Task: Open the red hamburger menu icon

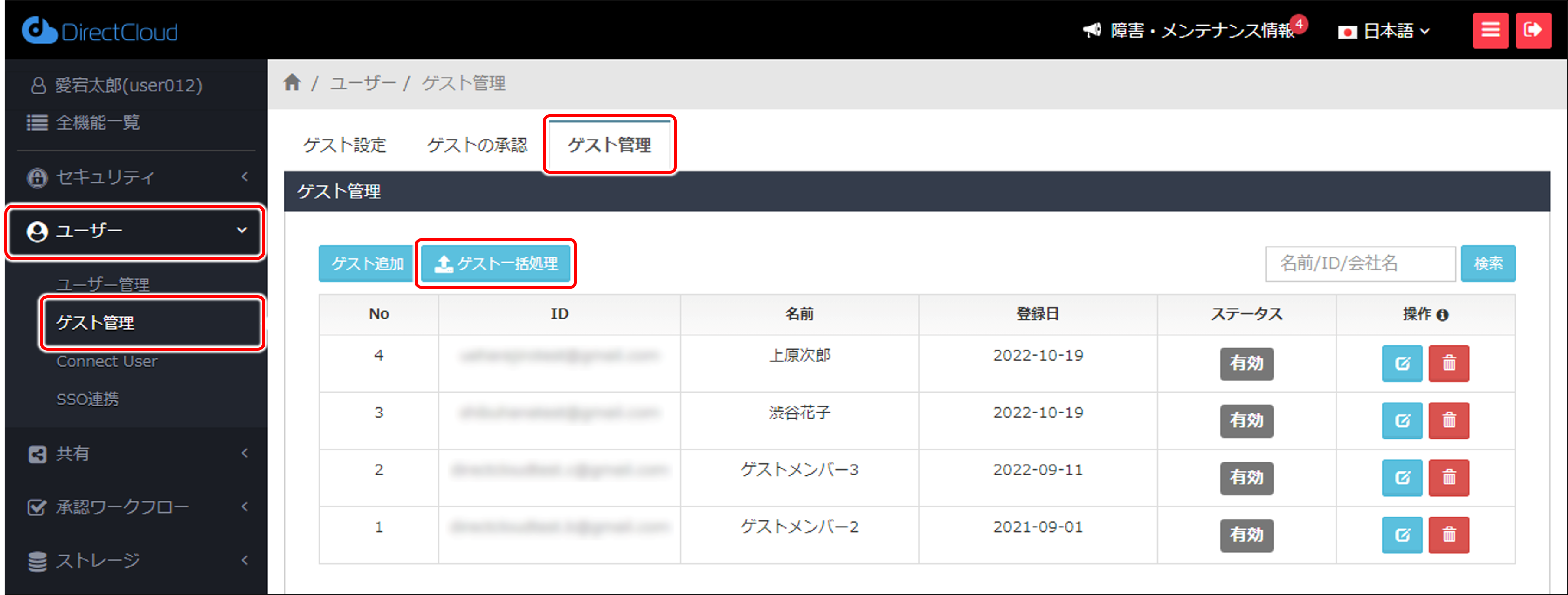Action: tap(1490, 30)
